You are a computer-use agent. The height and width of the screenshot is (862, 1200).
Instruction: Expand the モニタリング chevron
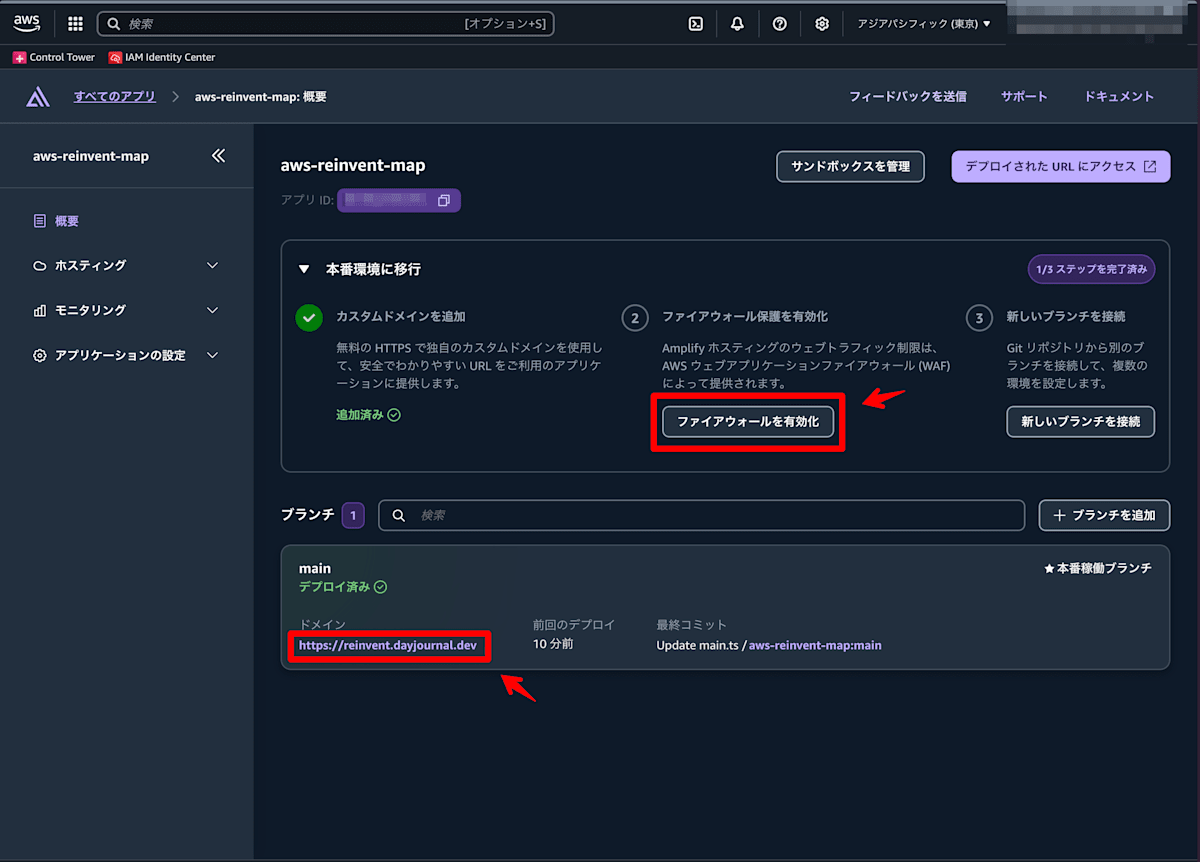click(x=212, y=310)
